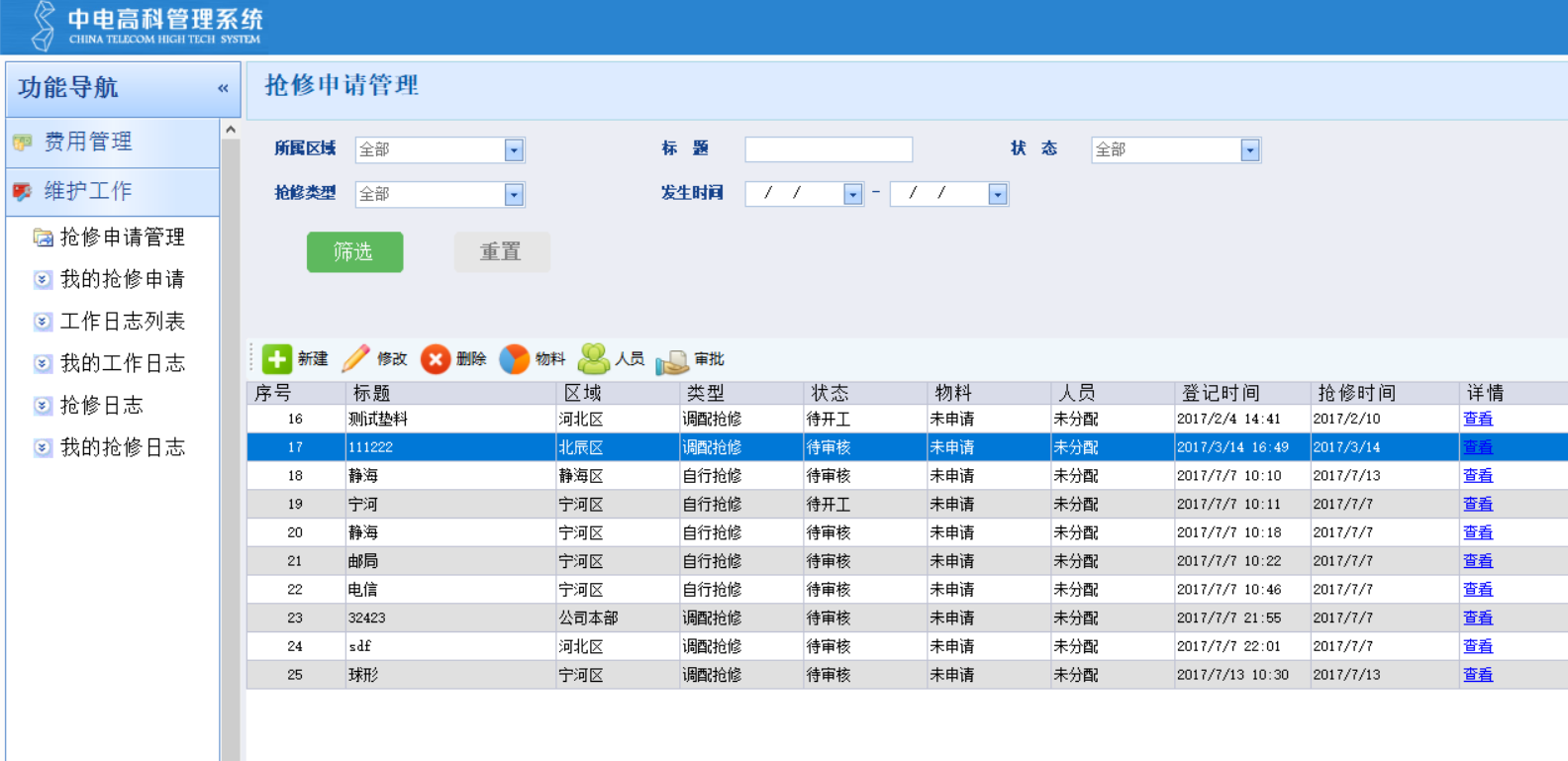The width and height of the screenshot is (1568, 761).
Task: Collapse the navigation panel with double-arrow icon
Action: 223,88
